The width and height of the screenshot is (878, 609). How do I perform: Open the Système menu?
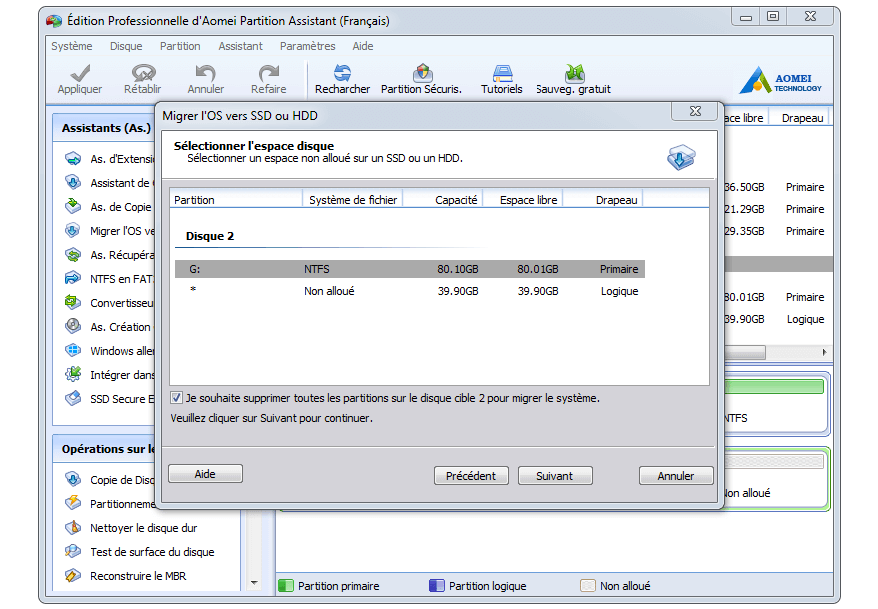pos(71,46)
